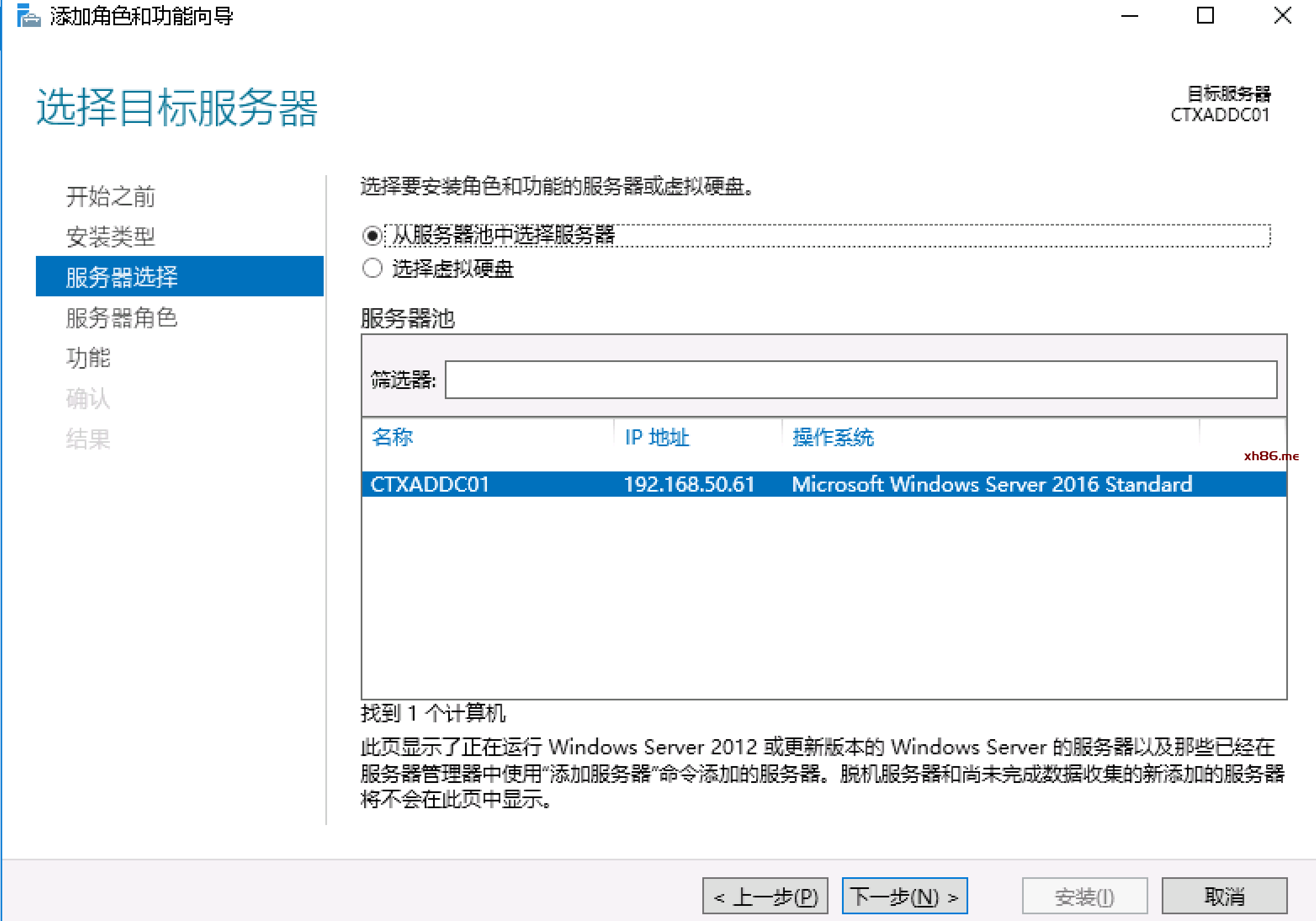Click the 192.168.50.61 IP cell
This screenshot has height=921, width=1316.
pyautogui.click(x=689, y=484)
